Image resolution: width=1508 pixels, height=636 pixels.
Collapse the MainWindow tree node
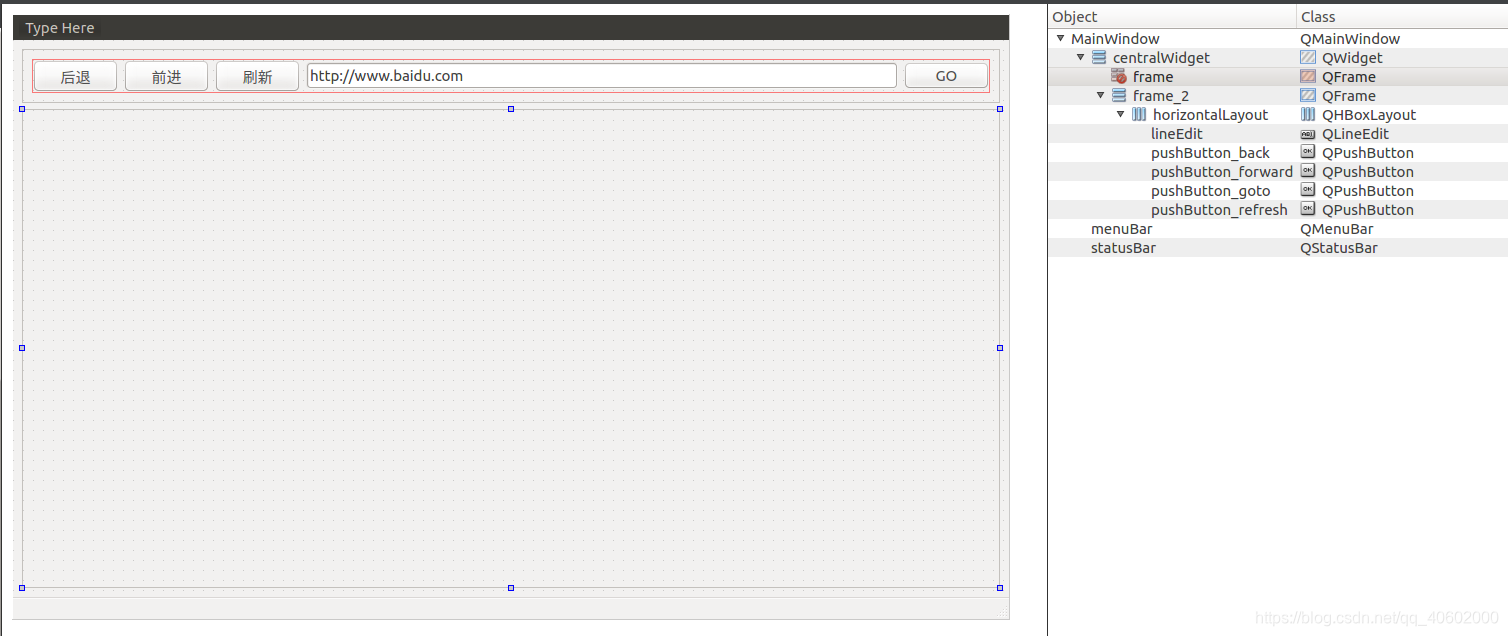coord(1059,38)
